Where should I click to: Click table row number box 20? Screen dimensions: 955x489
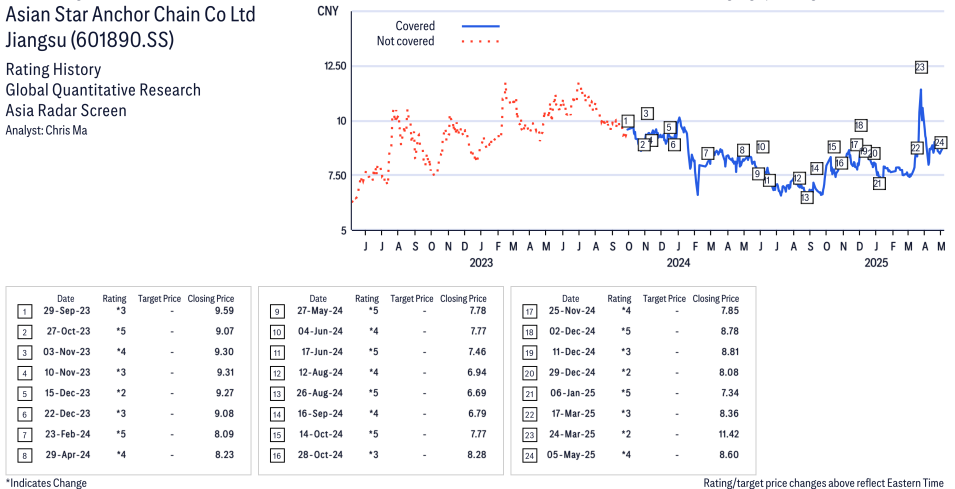[x=529, y=374]
